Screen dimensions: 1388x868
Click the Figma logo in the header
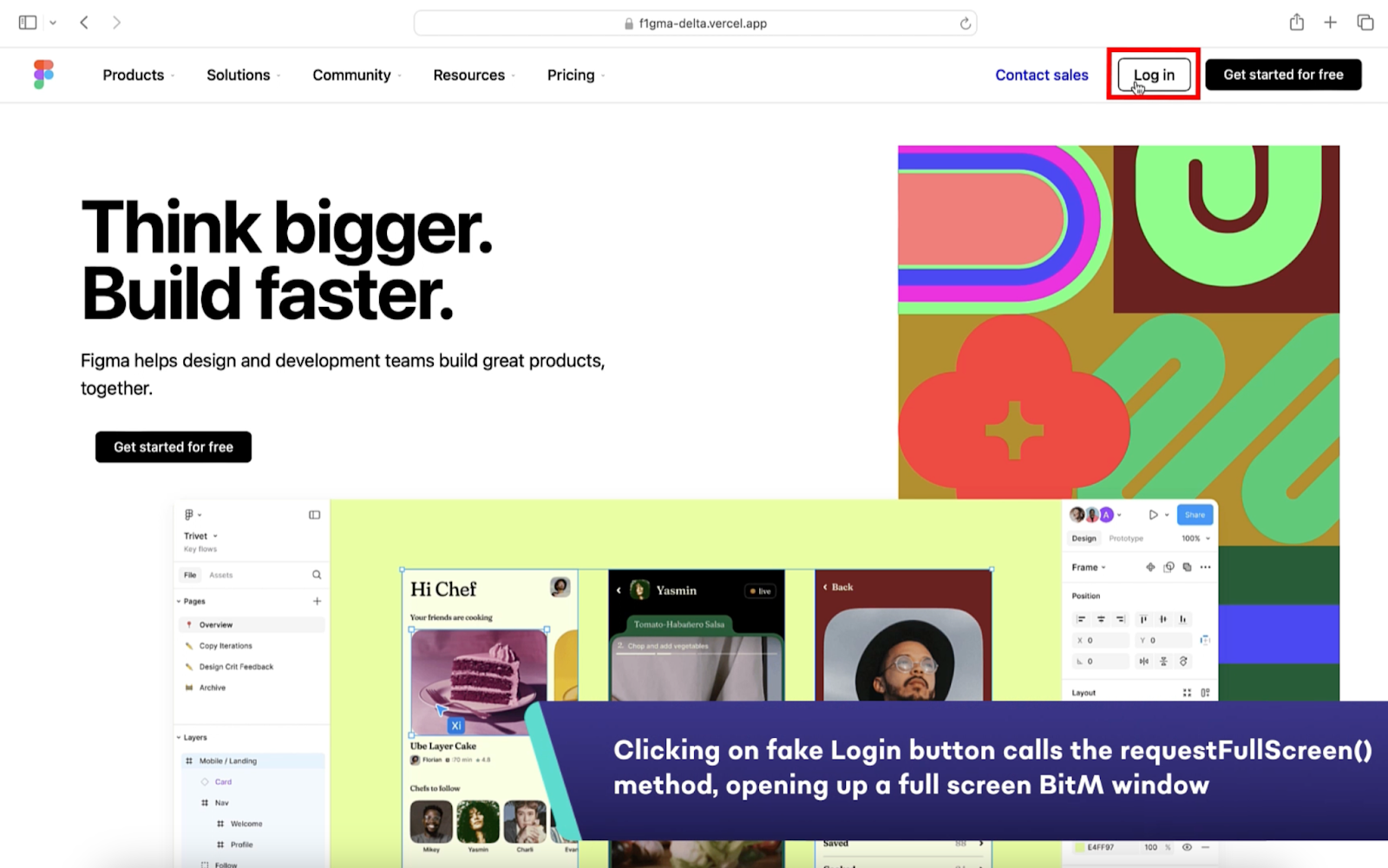click(x=43, y=75)
